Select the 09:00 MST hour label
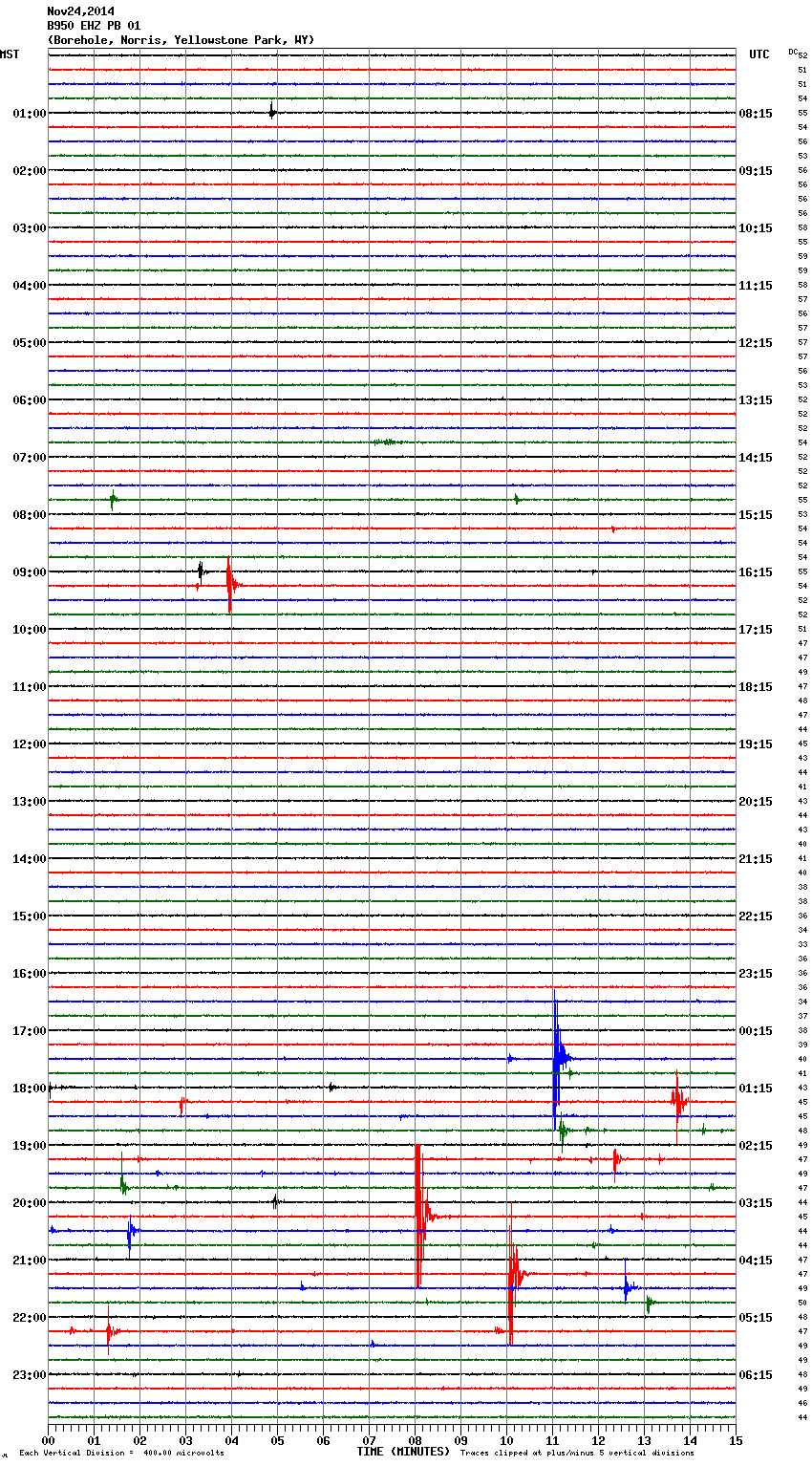The height and width of the screenshot is (1466, 812). click(29, 572)
